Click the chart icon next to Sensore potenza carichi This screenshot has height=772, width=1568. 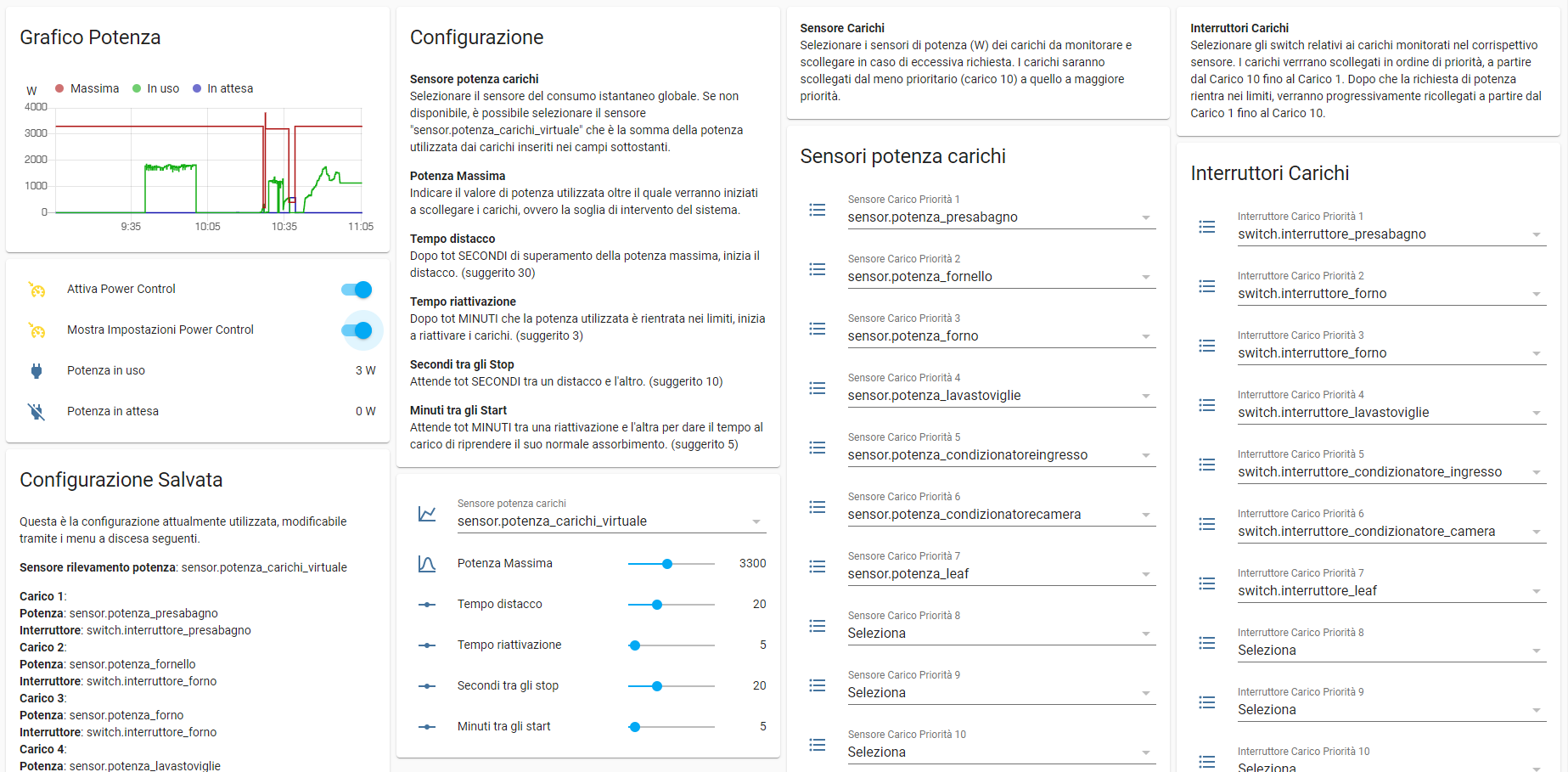tap(426, 514)
